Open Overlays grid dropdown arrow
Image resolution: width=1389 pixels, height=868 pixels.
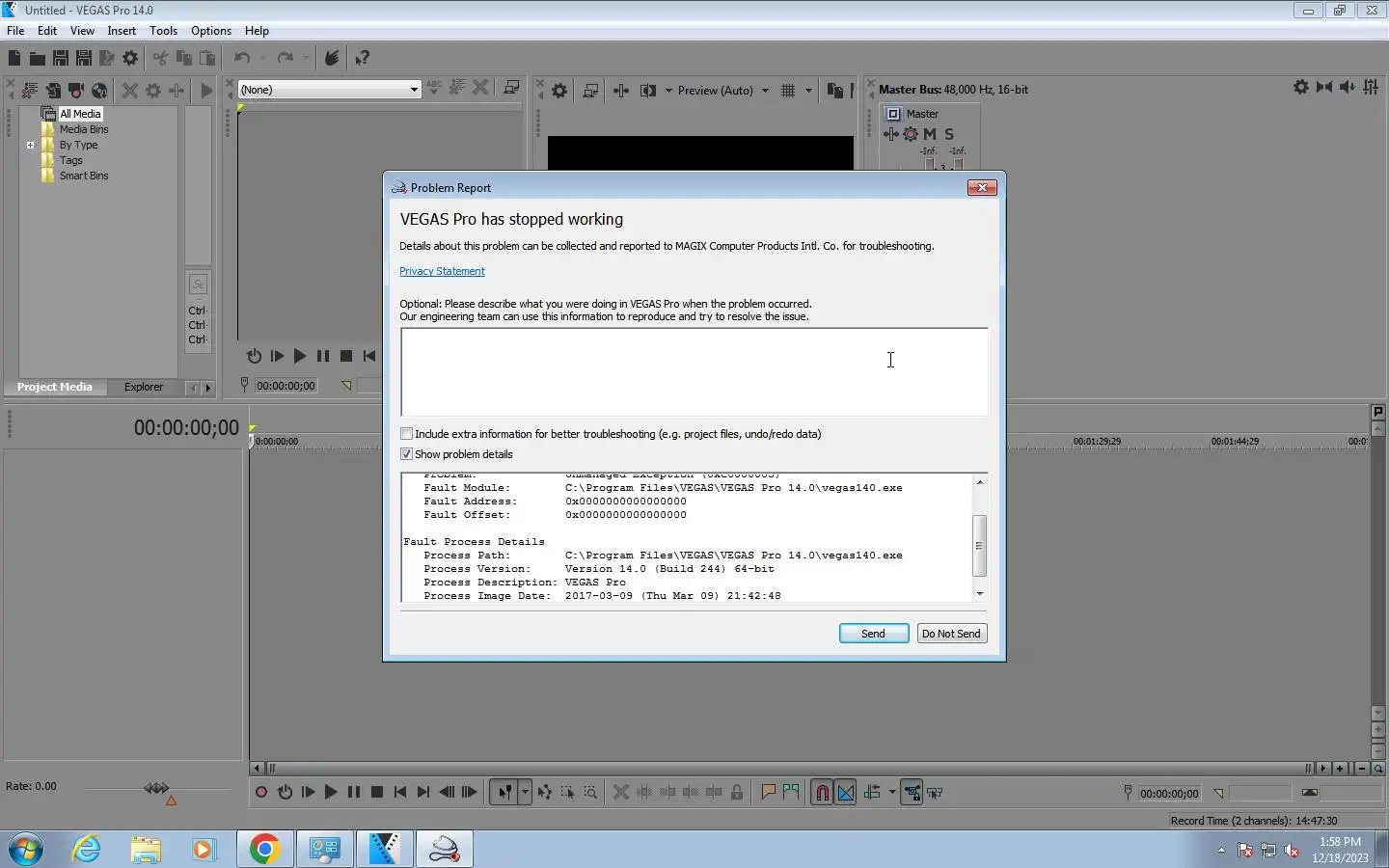pyautogui.click(x=808, y=91)
